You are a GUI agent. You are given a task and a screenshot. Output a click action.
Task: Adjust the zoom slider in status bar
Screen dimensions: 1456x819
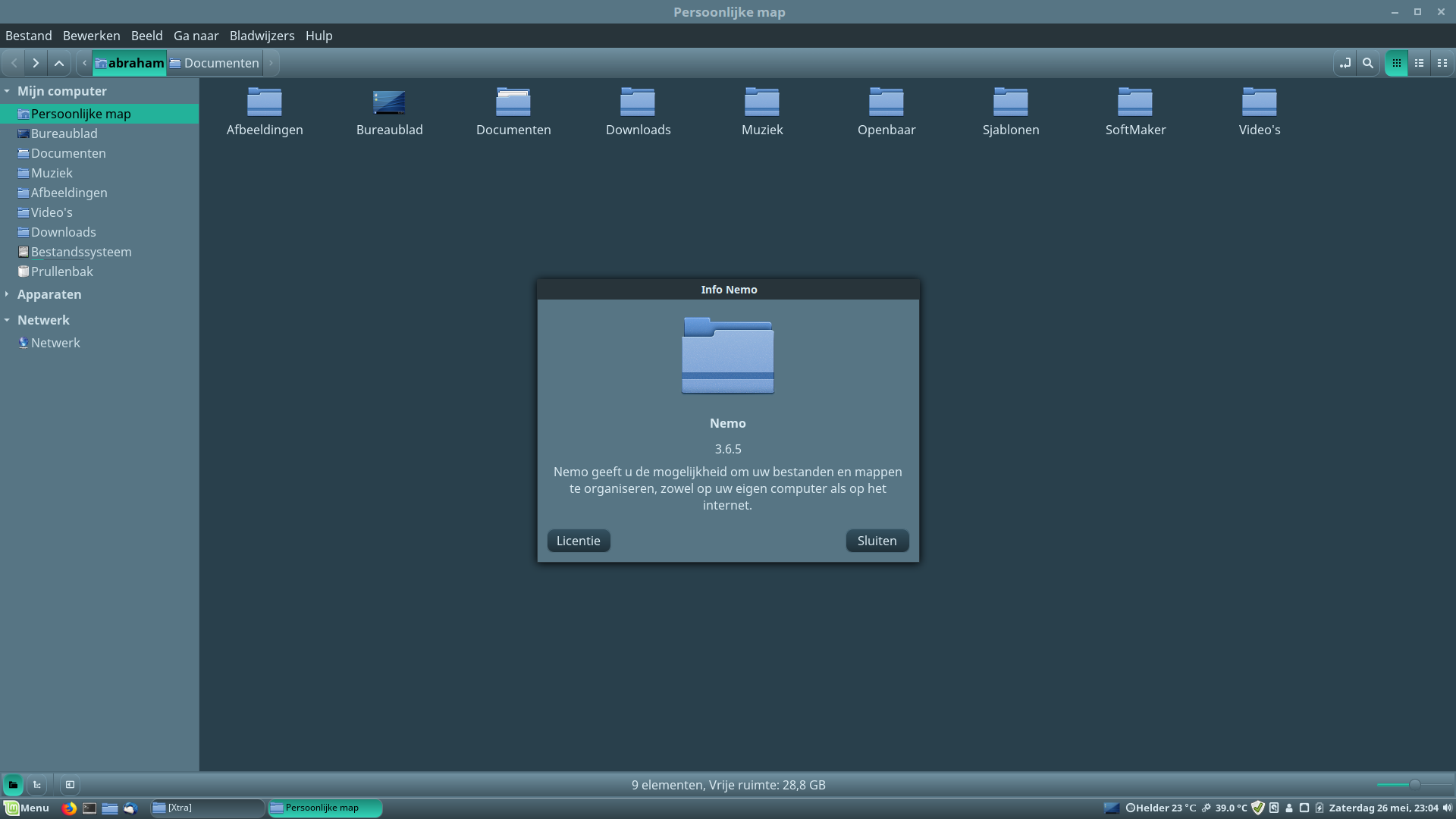pyautogui.click(x=1414, y=785)
